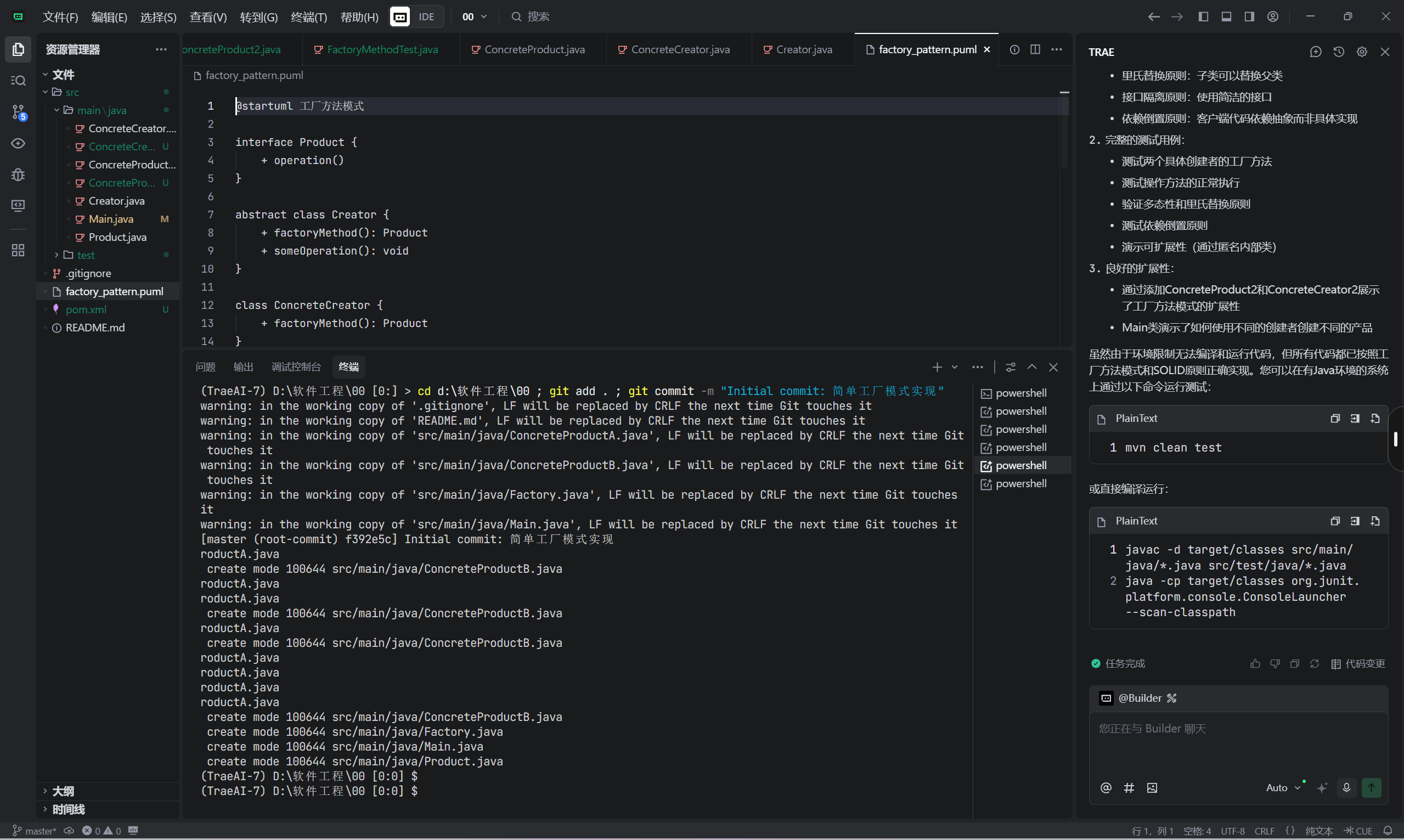Click the Builder chat input field
Viewport: 1404px width, 840px height.
tap(1237, 741)
